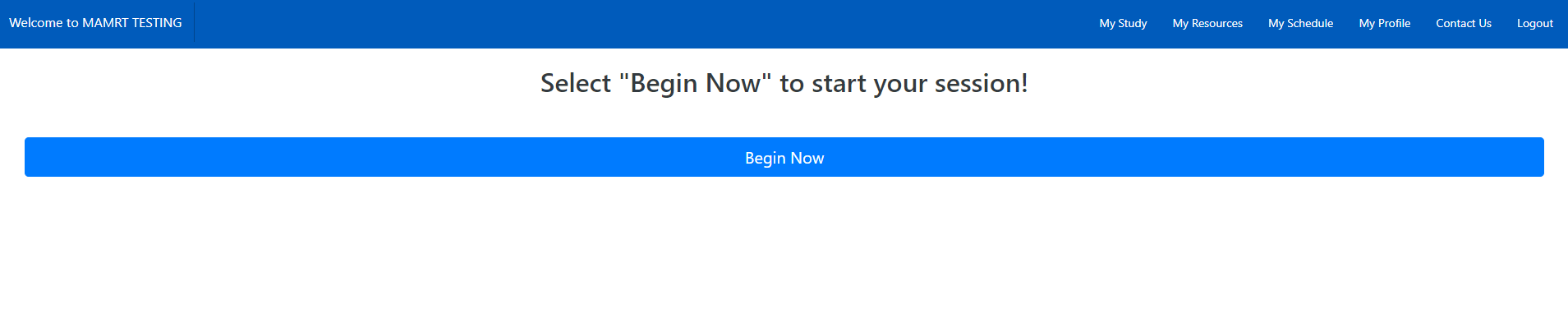The image size is (1568, 328).
Task: Start session with the blue Begin Now bar
Action: pyautogui.click(x=784, y=157)
